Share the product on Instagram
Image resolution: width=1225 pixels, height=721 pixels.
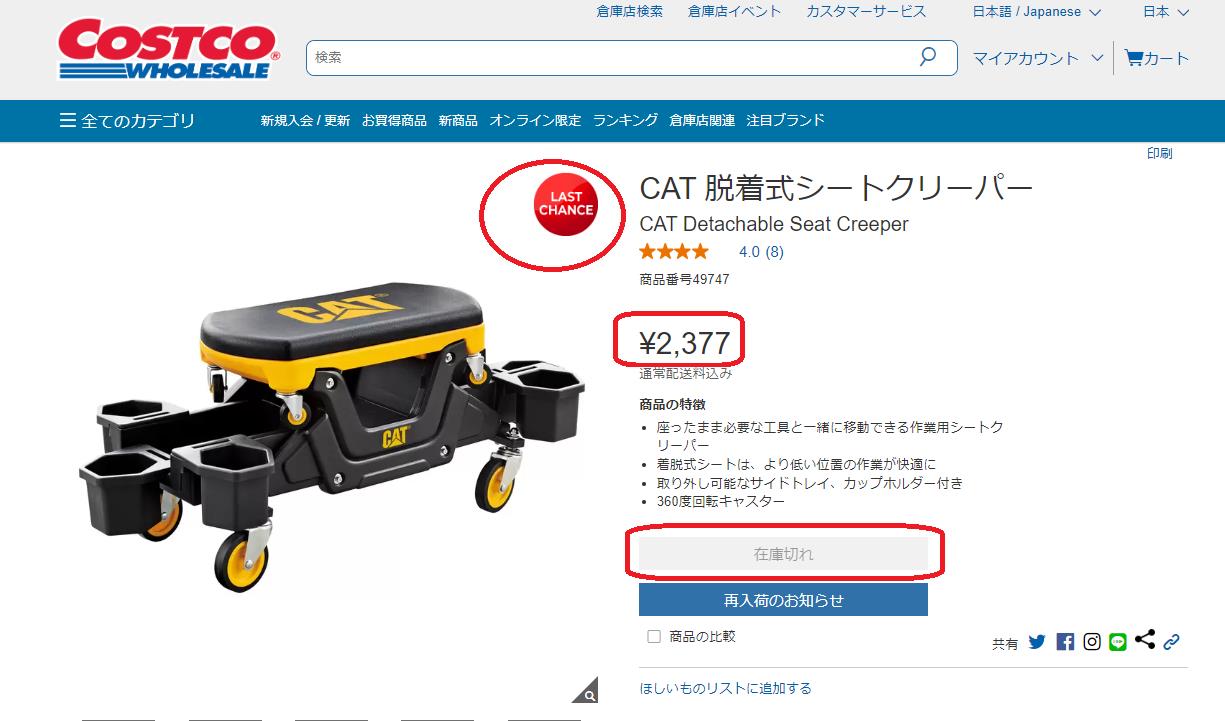pos(1092,641)
